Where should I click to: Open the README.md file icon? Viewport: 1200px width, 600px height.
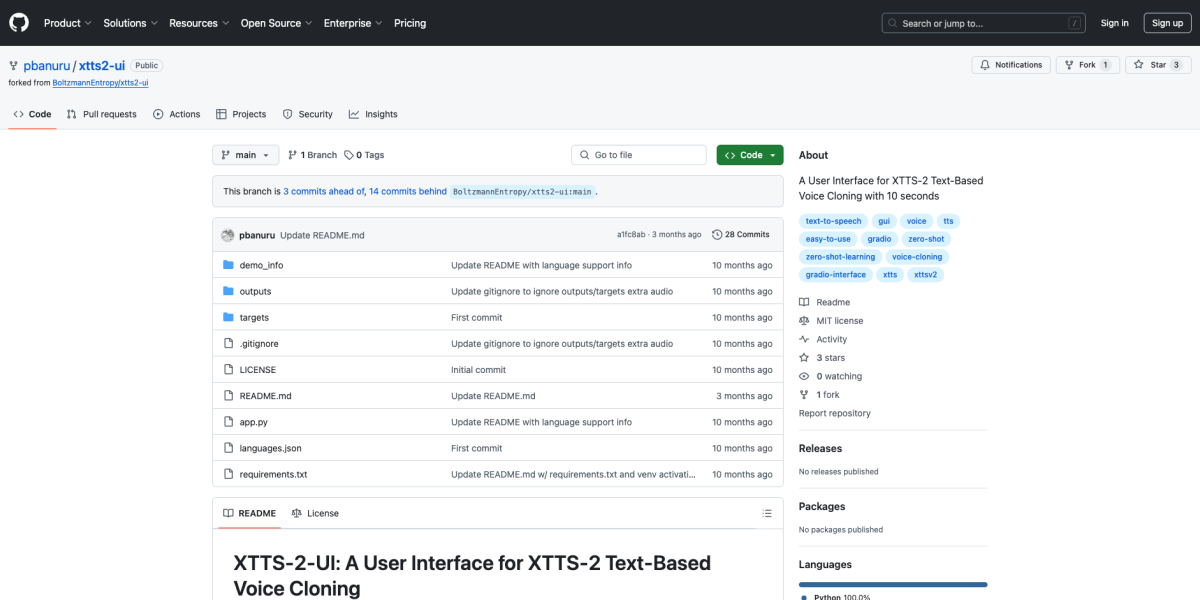(x=229, y=396)
